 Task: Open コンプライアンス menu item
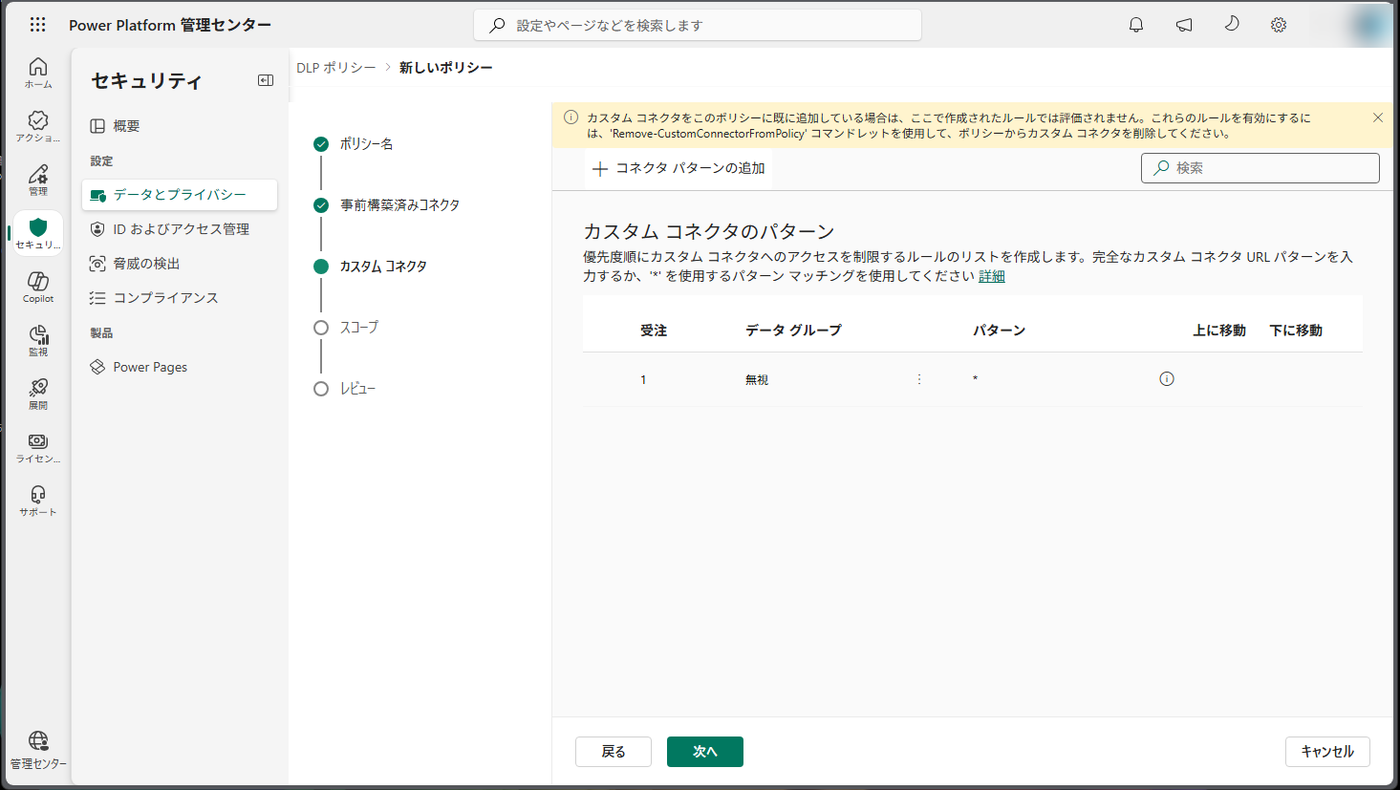click(x=180, y=298)
